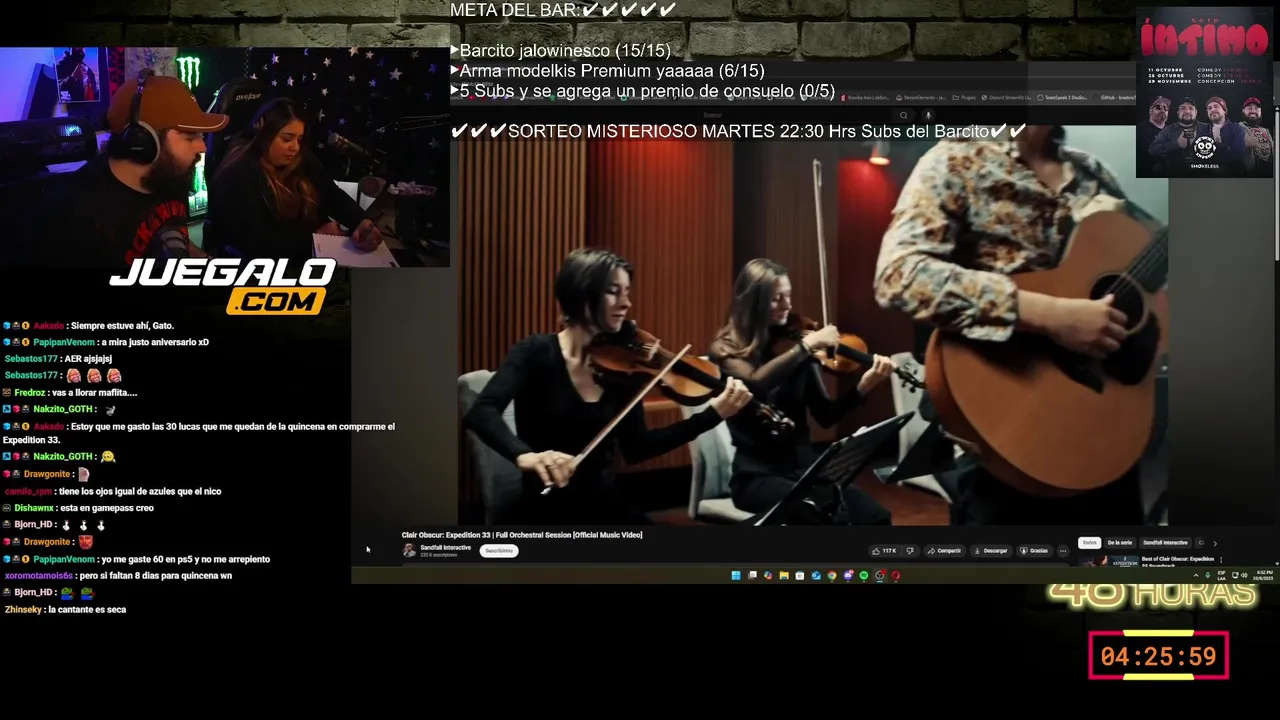Show hidden system tray icons
This screenshot has width=1280, height=720.
[1196, 575]
